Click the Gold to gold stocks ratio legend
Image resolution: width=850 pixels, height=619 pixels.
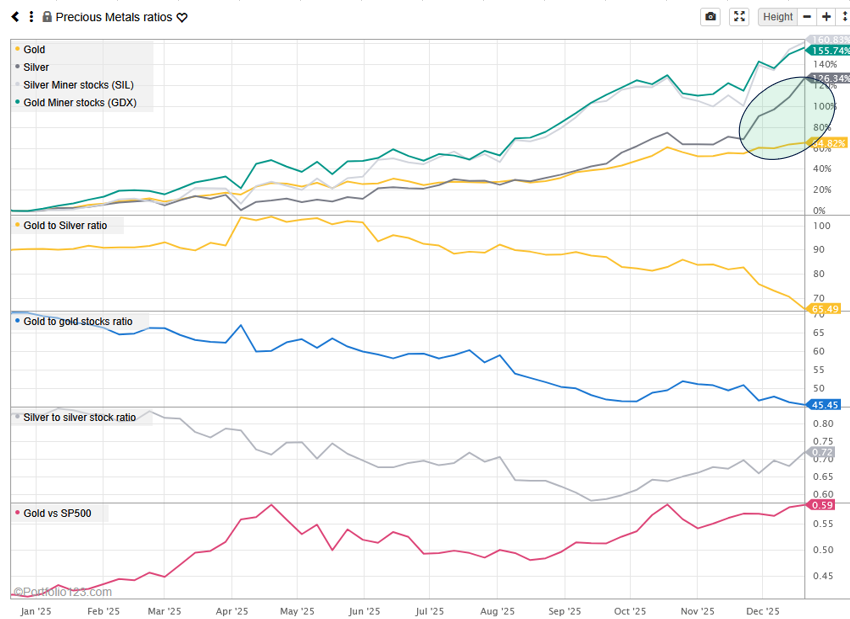coord(77,322)
